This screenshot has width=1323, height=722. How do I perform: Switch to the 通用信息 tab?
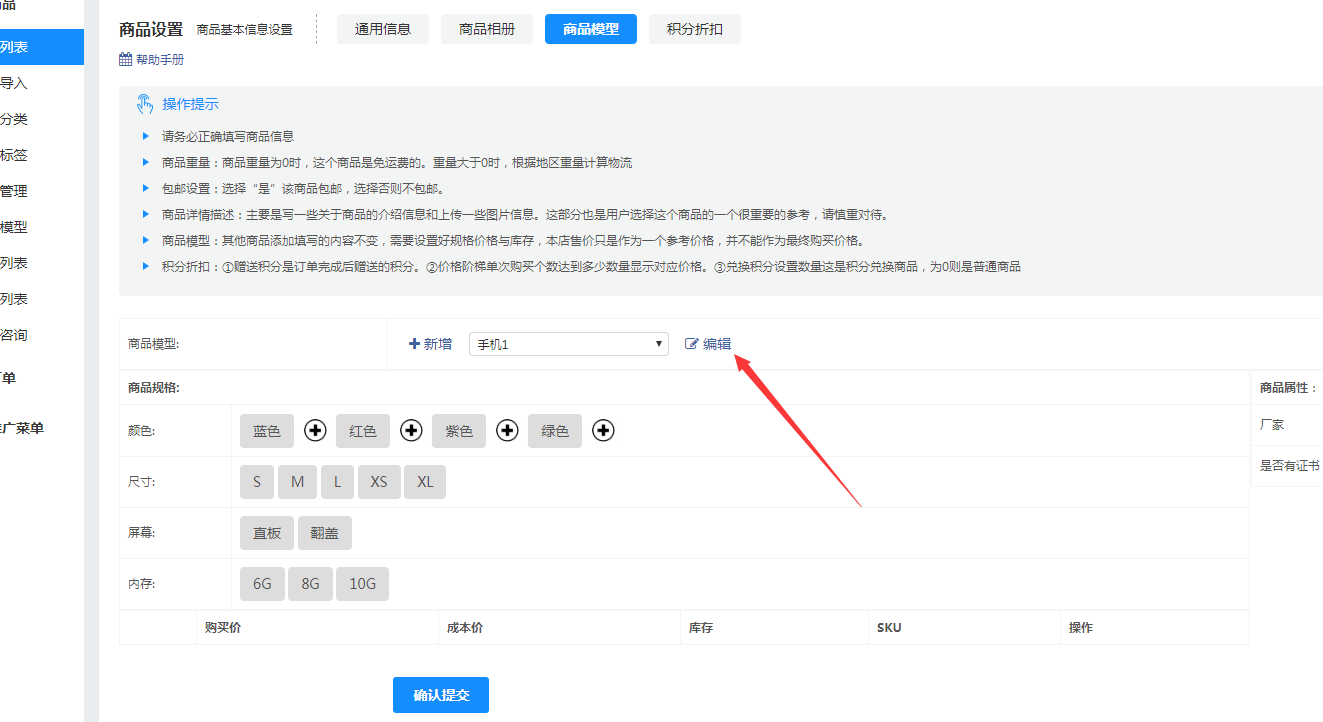click(382, 28)
